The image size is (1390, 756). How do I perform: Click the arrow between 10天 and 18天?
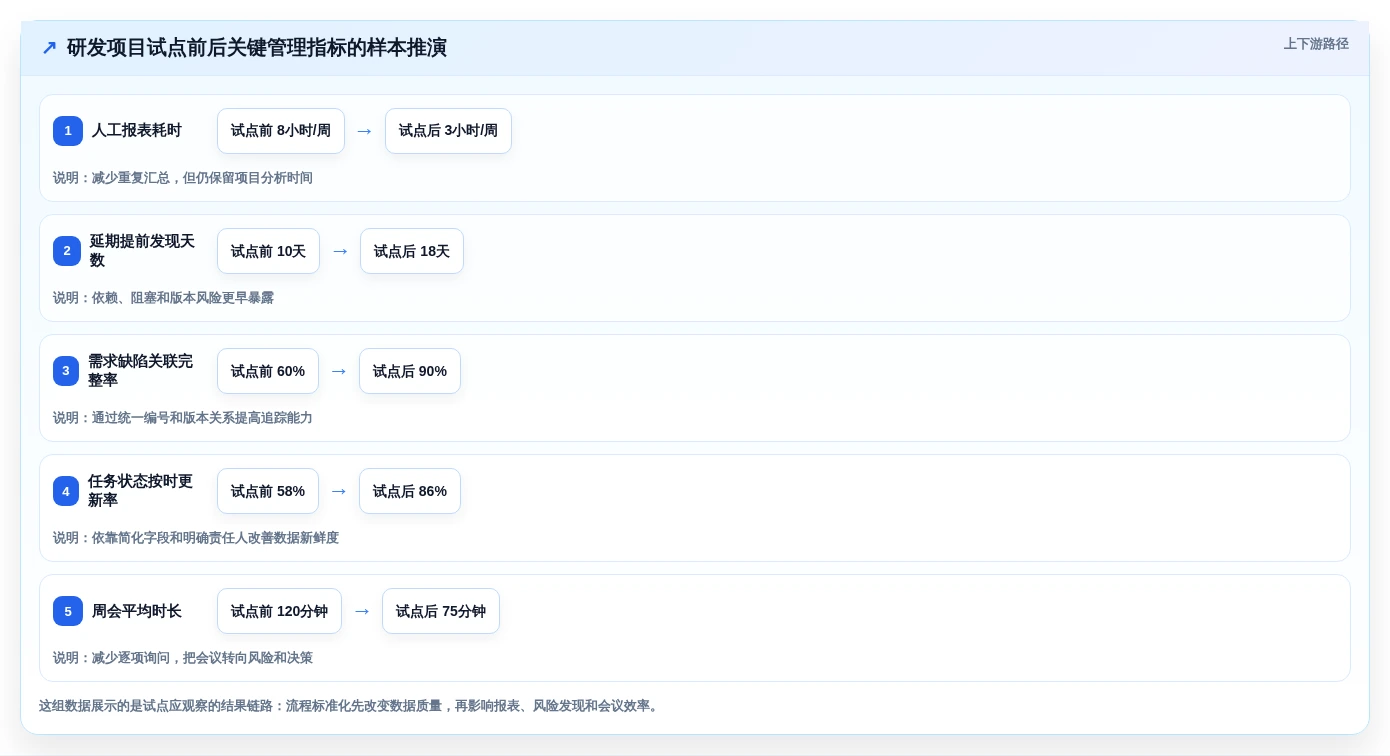[x=340, y=251]
